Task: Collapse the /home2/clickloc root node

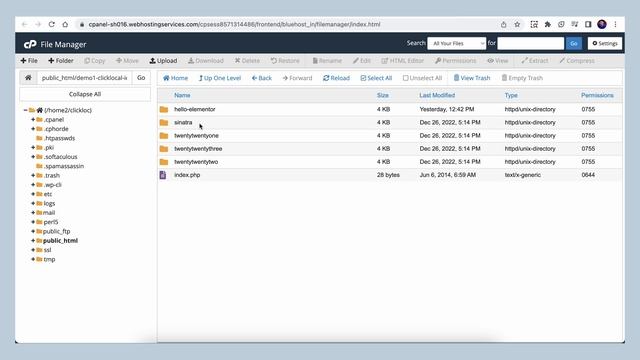Action: (x=25, y=110)
